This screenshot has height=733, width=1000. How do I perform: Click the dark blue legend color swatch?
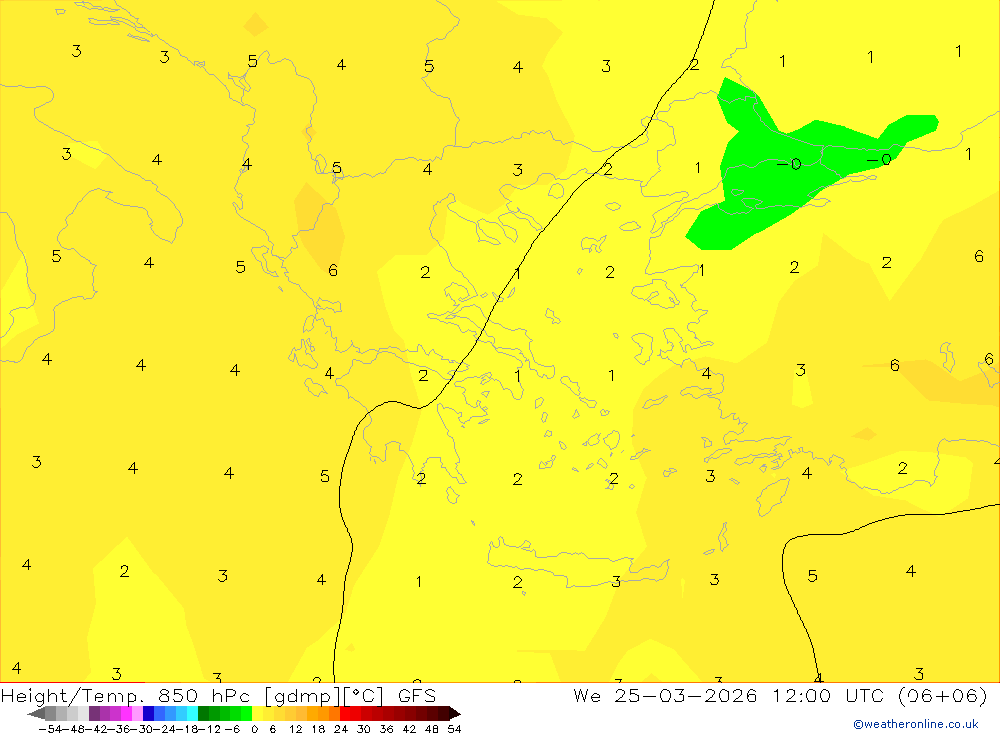click(x=149, y=713)
